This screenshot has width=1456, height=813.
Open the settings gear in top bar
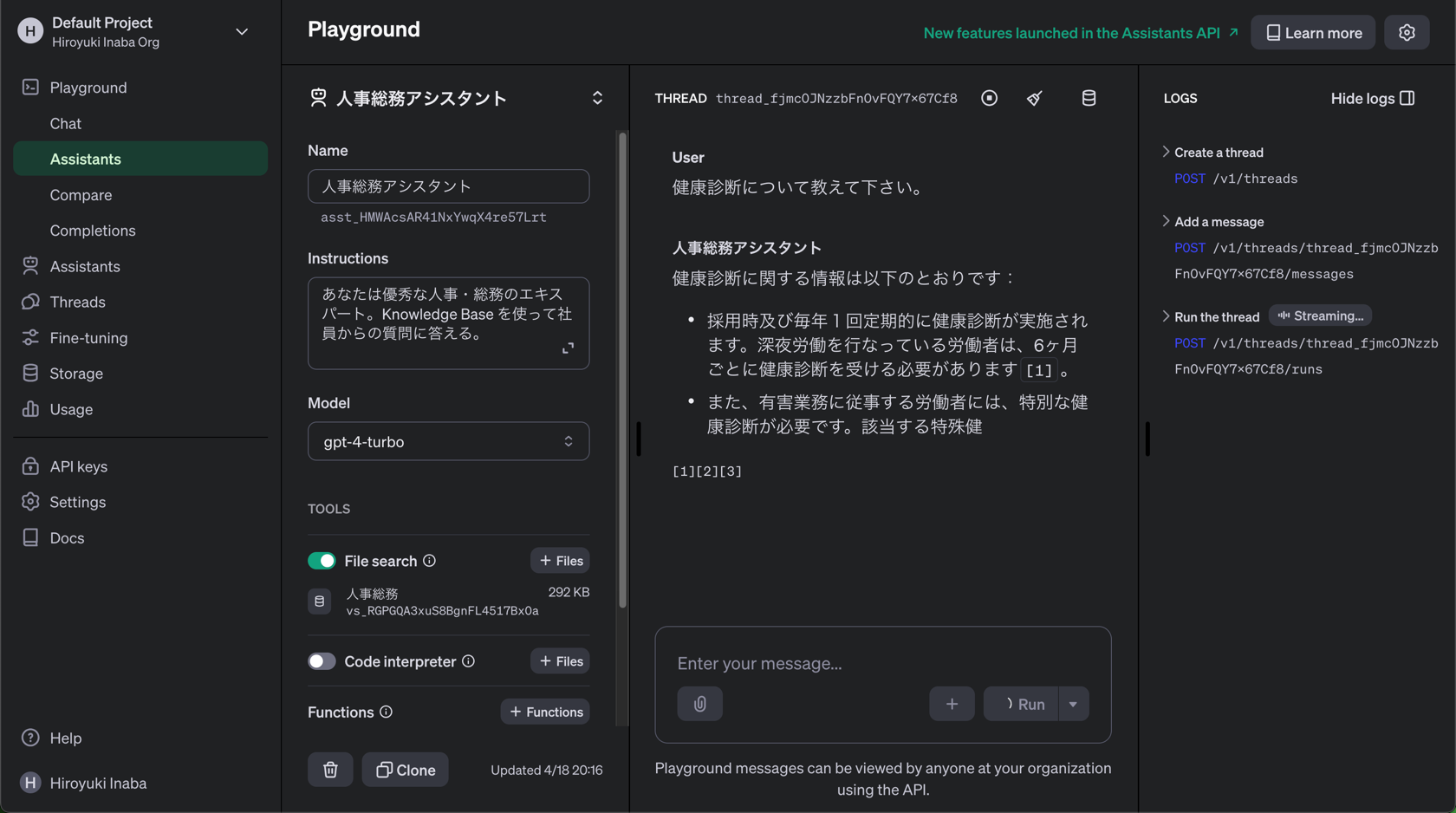coord(1406,33)
